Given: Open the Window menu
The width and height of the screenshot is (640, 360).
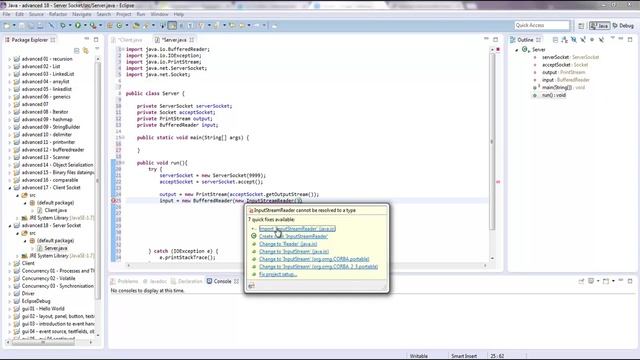Looking at the screenshot, I should (x=159, y=14).
